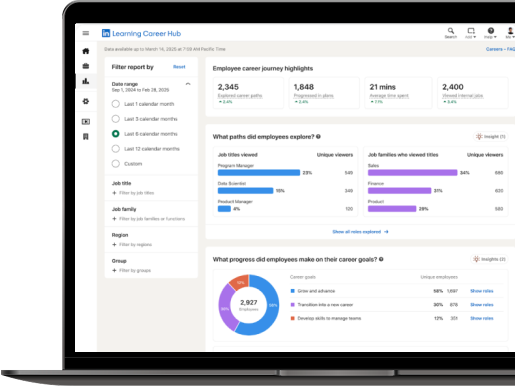Click the 21 mins Average time spent card
515x386 pixels.
pyautogui.click(x=398, y=93)
